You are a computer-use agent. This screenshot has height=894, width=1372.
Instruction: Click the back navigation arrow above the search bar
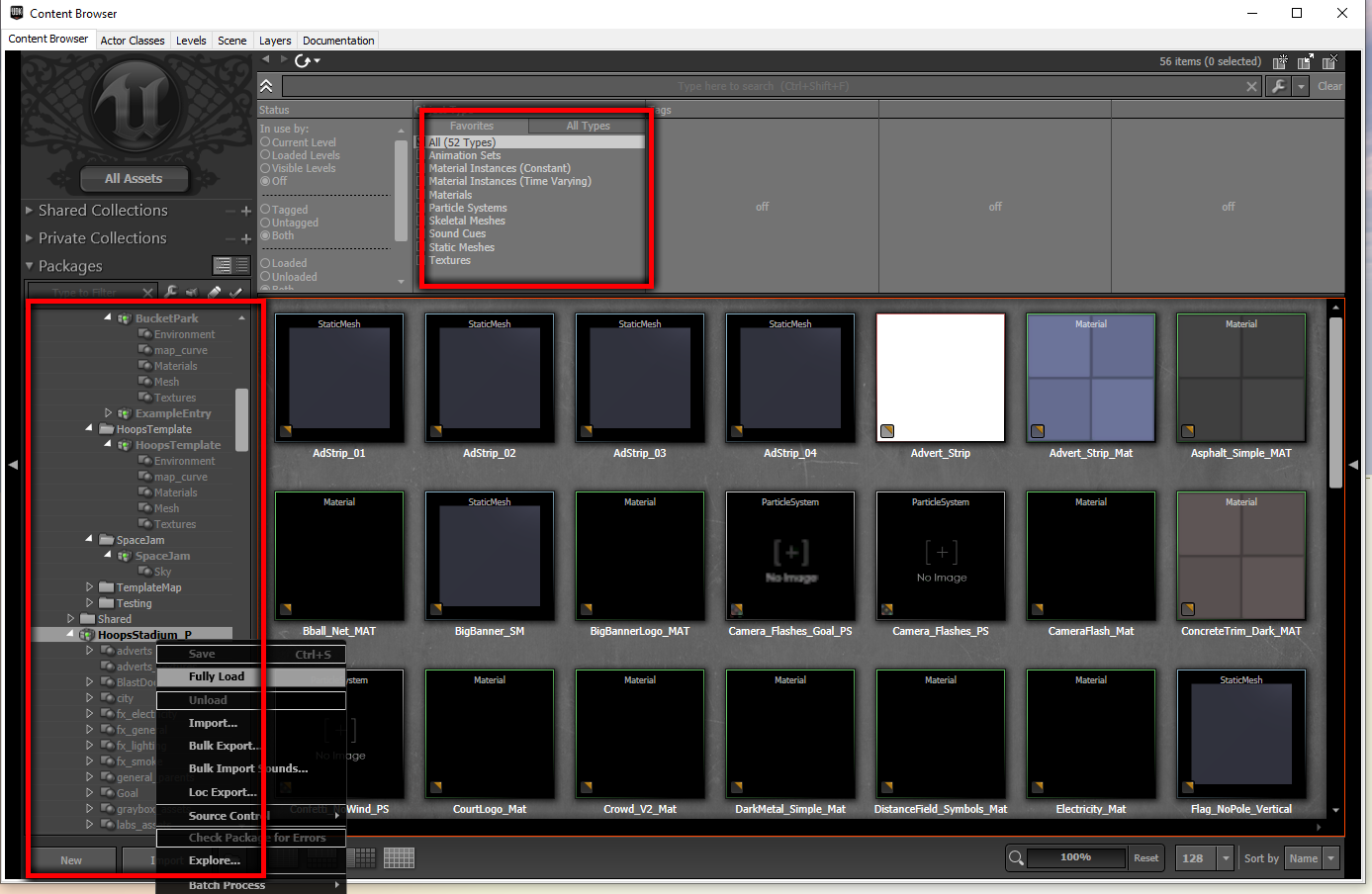[264, 59]
